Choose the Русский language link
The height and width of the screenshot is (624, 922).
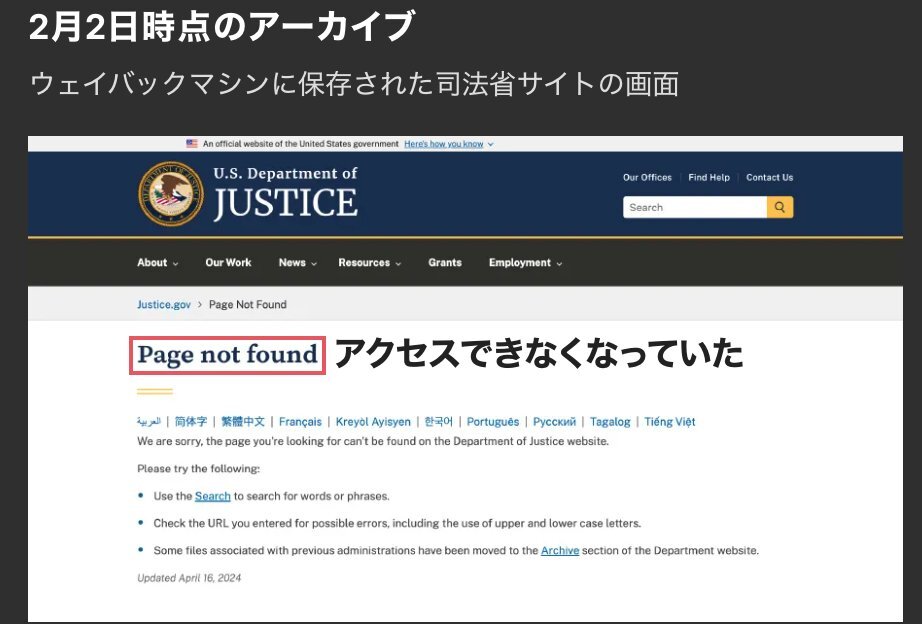554,422
